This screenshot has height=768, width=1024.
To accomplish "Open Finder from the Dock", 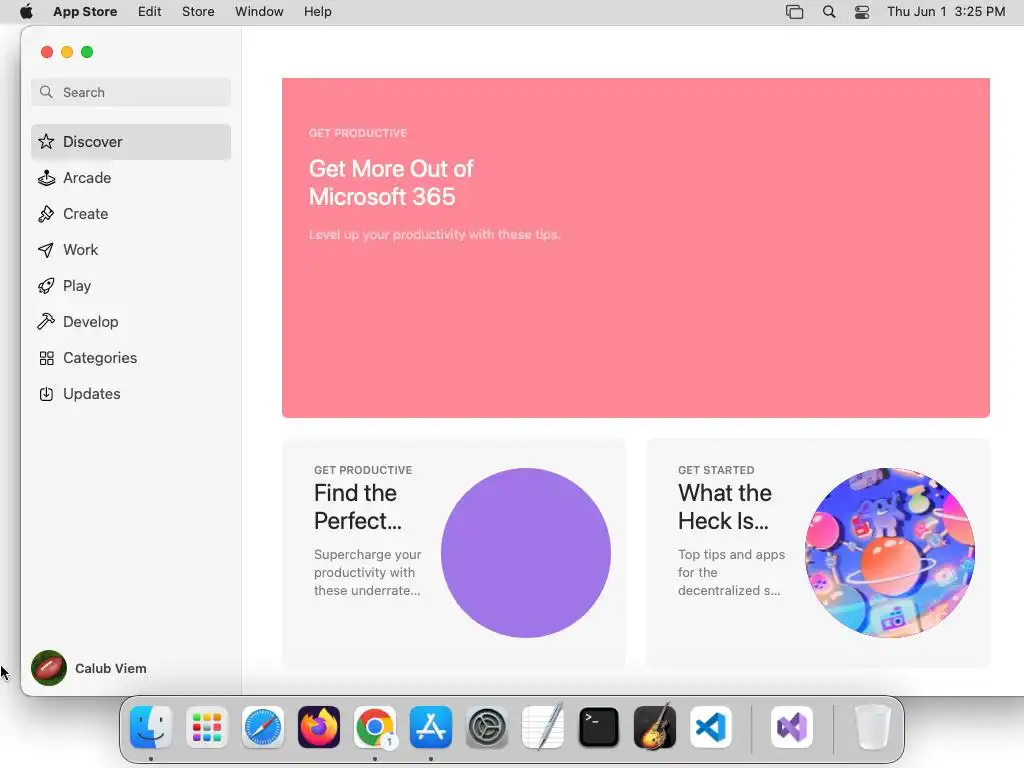I will click(151, 727).
